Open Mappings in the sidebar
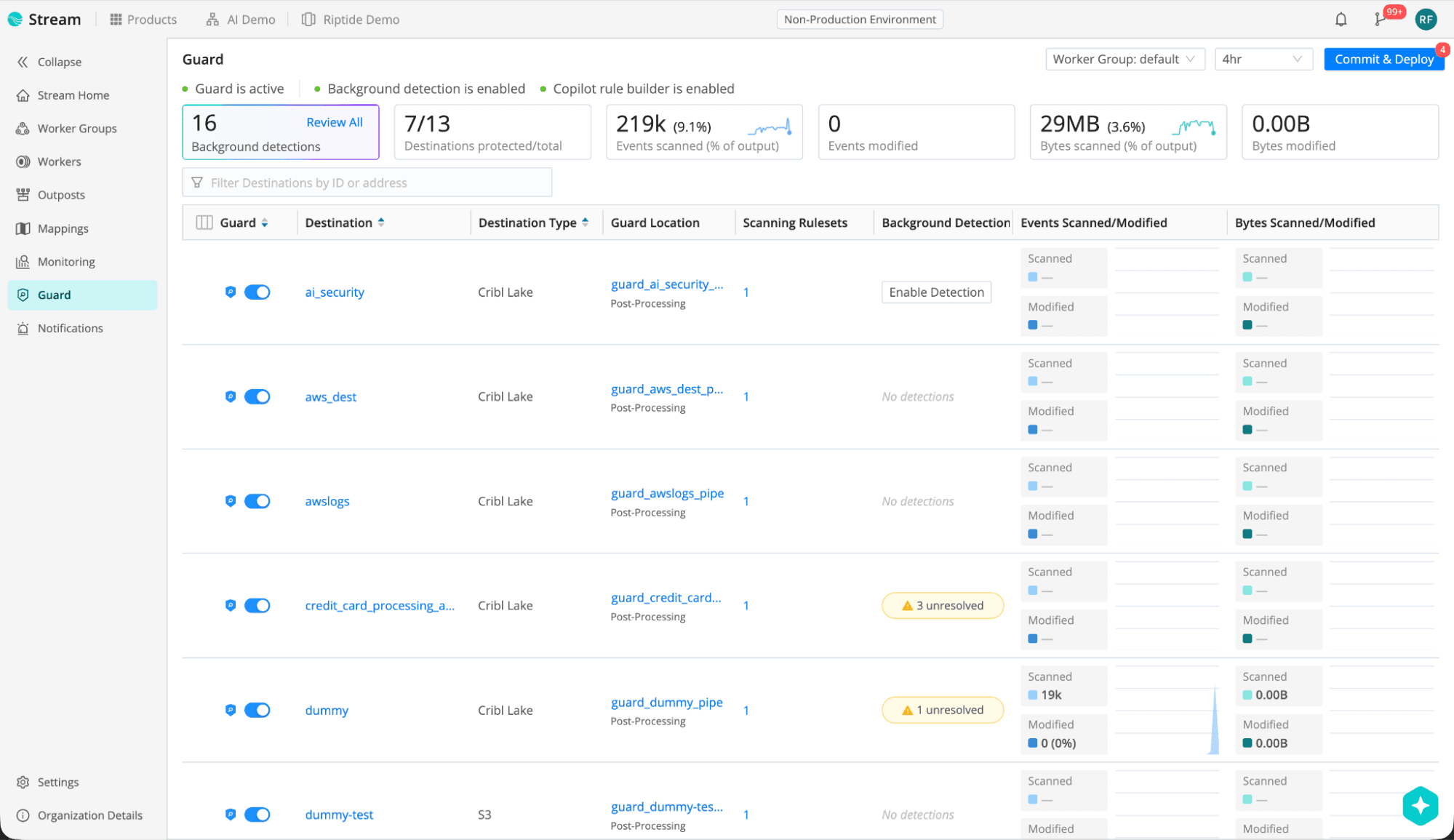The height and width of the screenshot is (840, 1454). [x=62, y=228]
